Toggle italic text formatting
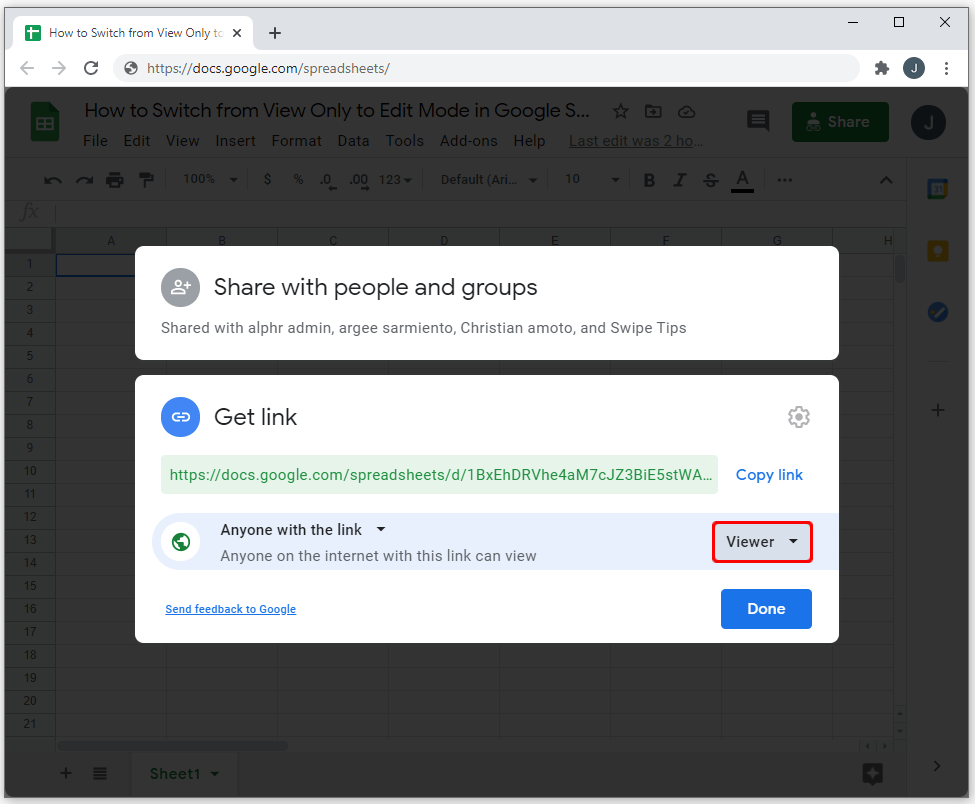The width and height of the screenshot is (975, 804). [680, 180]
